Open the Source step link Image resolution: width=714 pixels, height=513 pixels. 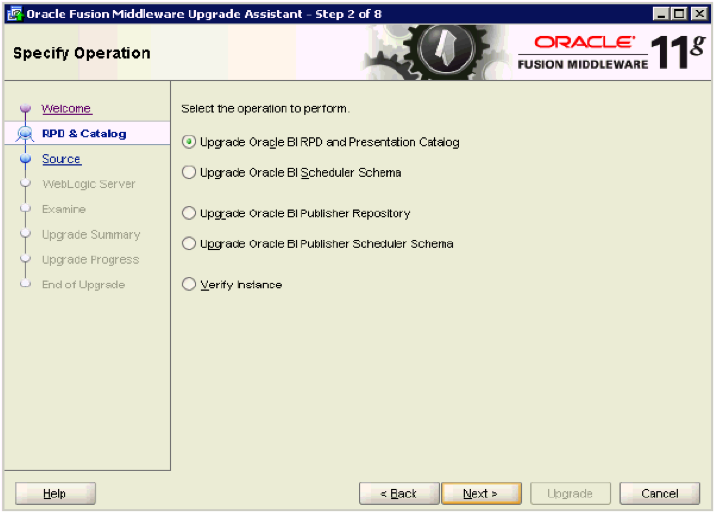point(61,159)
